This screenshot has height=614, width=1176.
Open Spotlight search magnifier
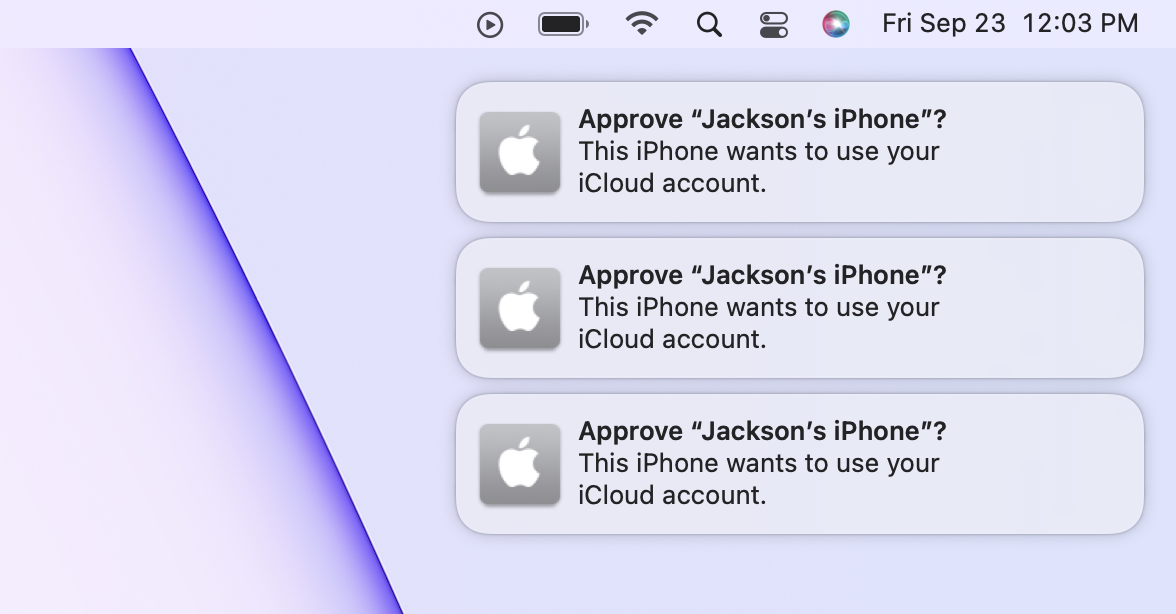point(709,25)
